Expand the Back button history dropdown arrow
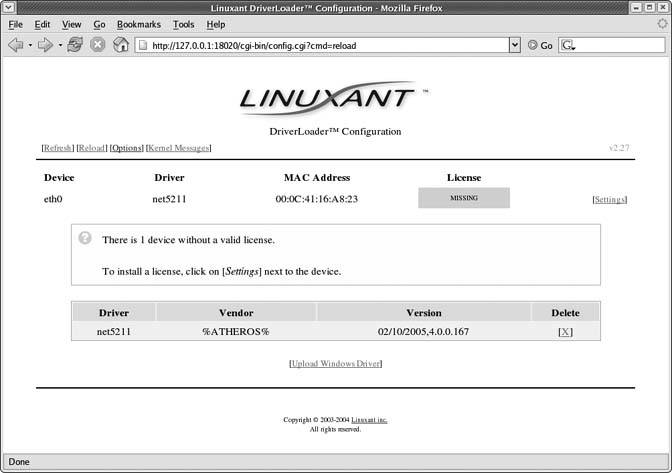 pyautogui.click(x=30, y=45)
